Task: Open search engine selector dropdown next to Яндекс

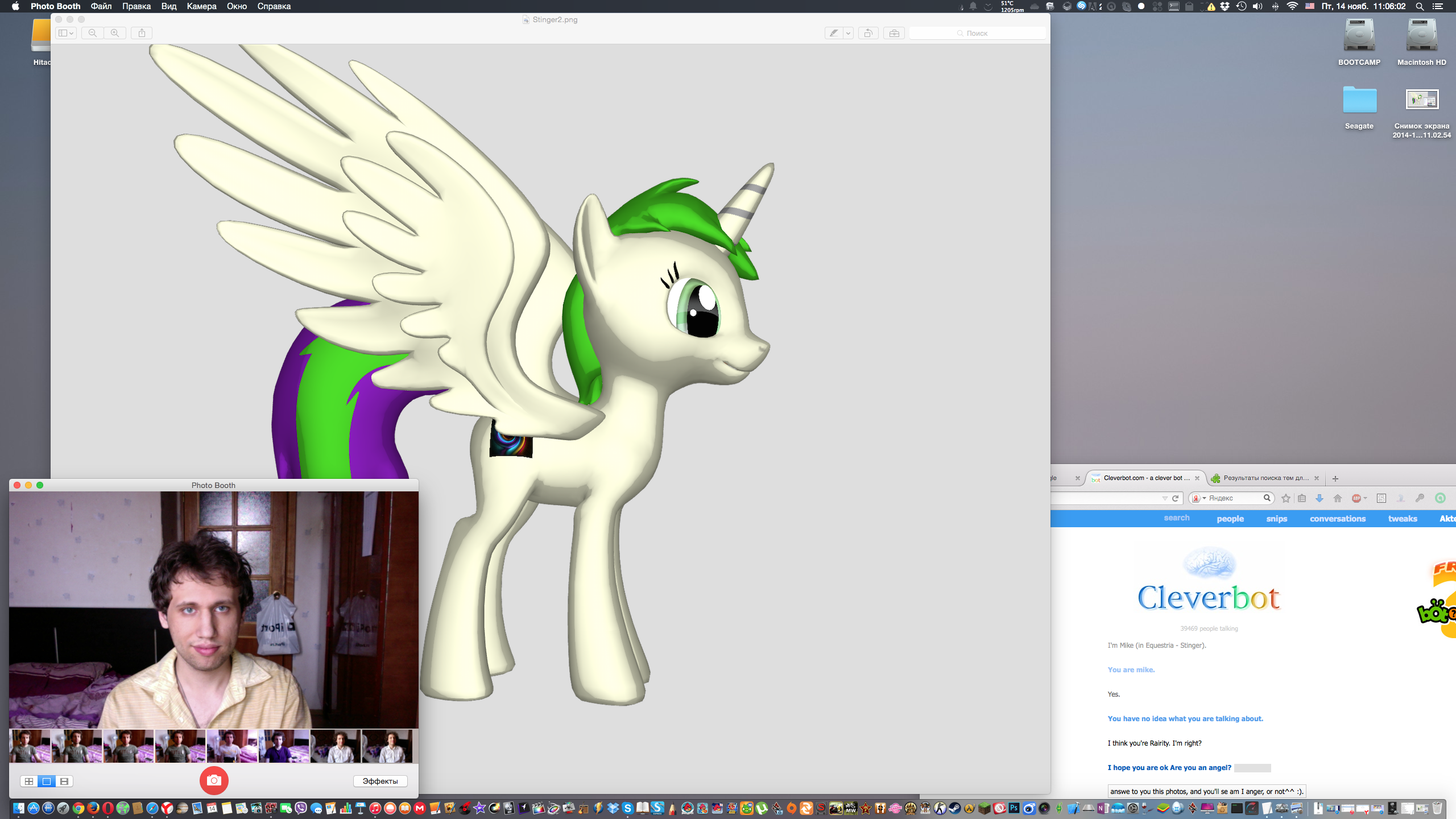Action: tap(1199, 498)
